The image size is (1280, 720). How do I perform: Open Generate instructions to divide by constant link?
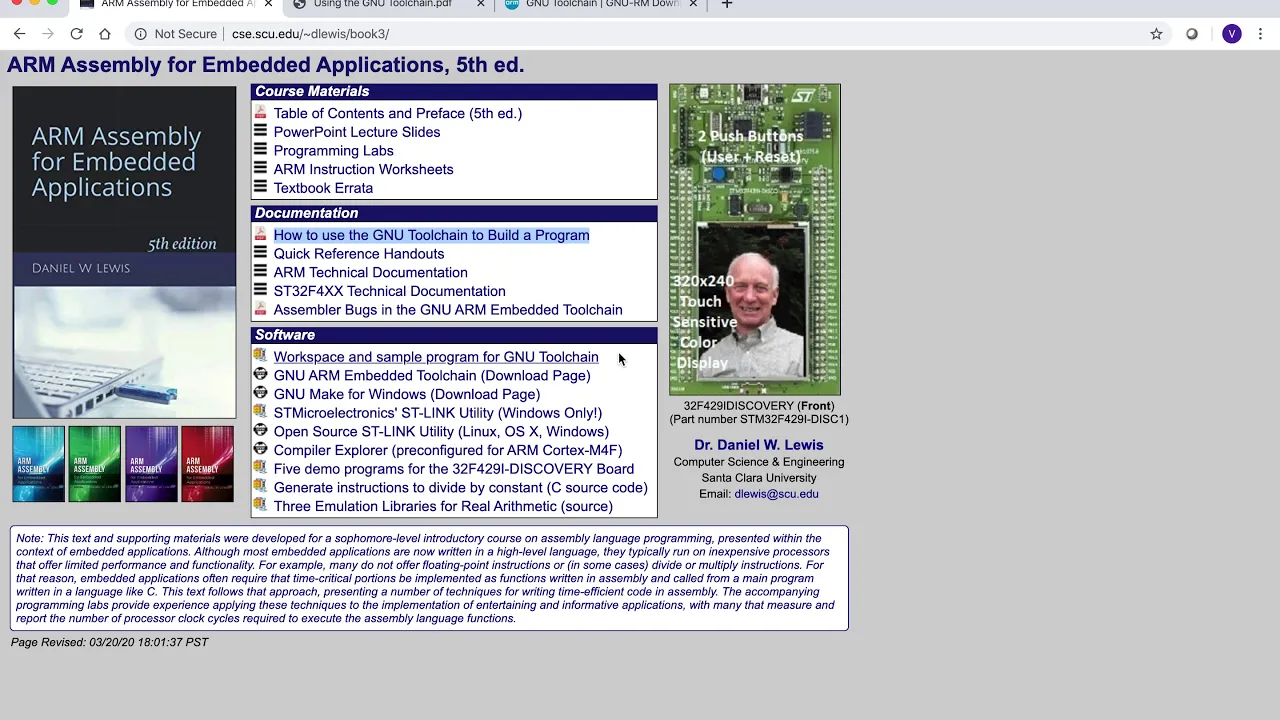click(461, 488)
